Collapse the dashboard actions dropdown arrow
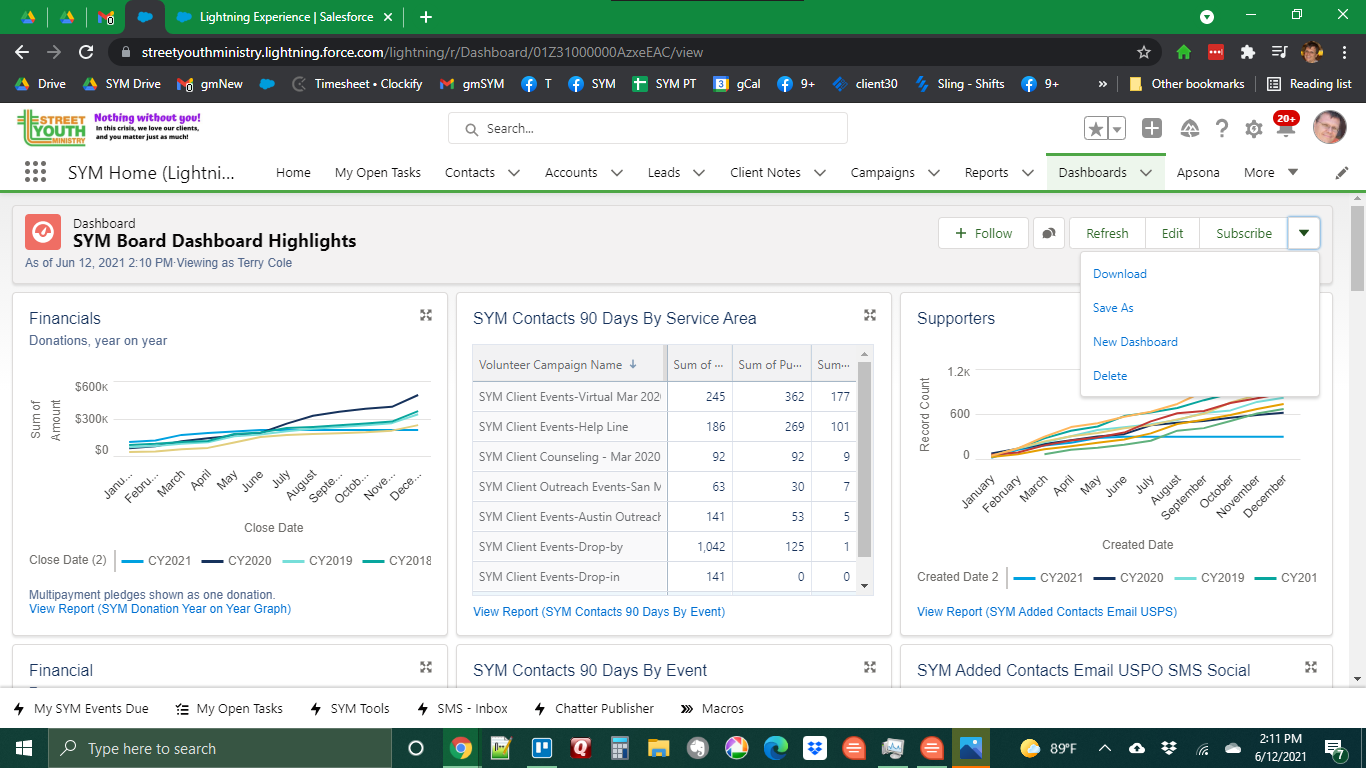The image size is (1366, 768). pyautogui.click(x=1304, y=233)
